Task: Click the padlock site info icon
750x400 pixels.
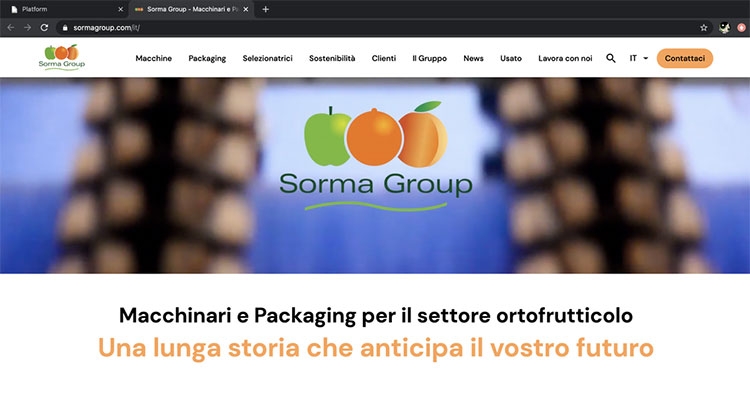Action: [x=65, y=28]
